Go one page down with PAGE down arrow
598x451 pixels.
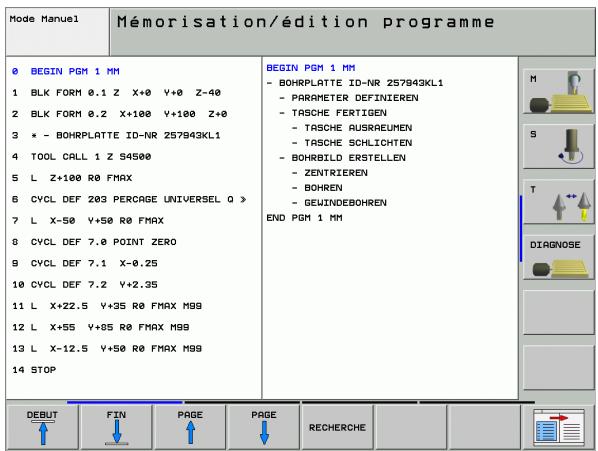[264, 427]
